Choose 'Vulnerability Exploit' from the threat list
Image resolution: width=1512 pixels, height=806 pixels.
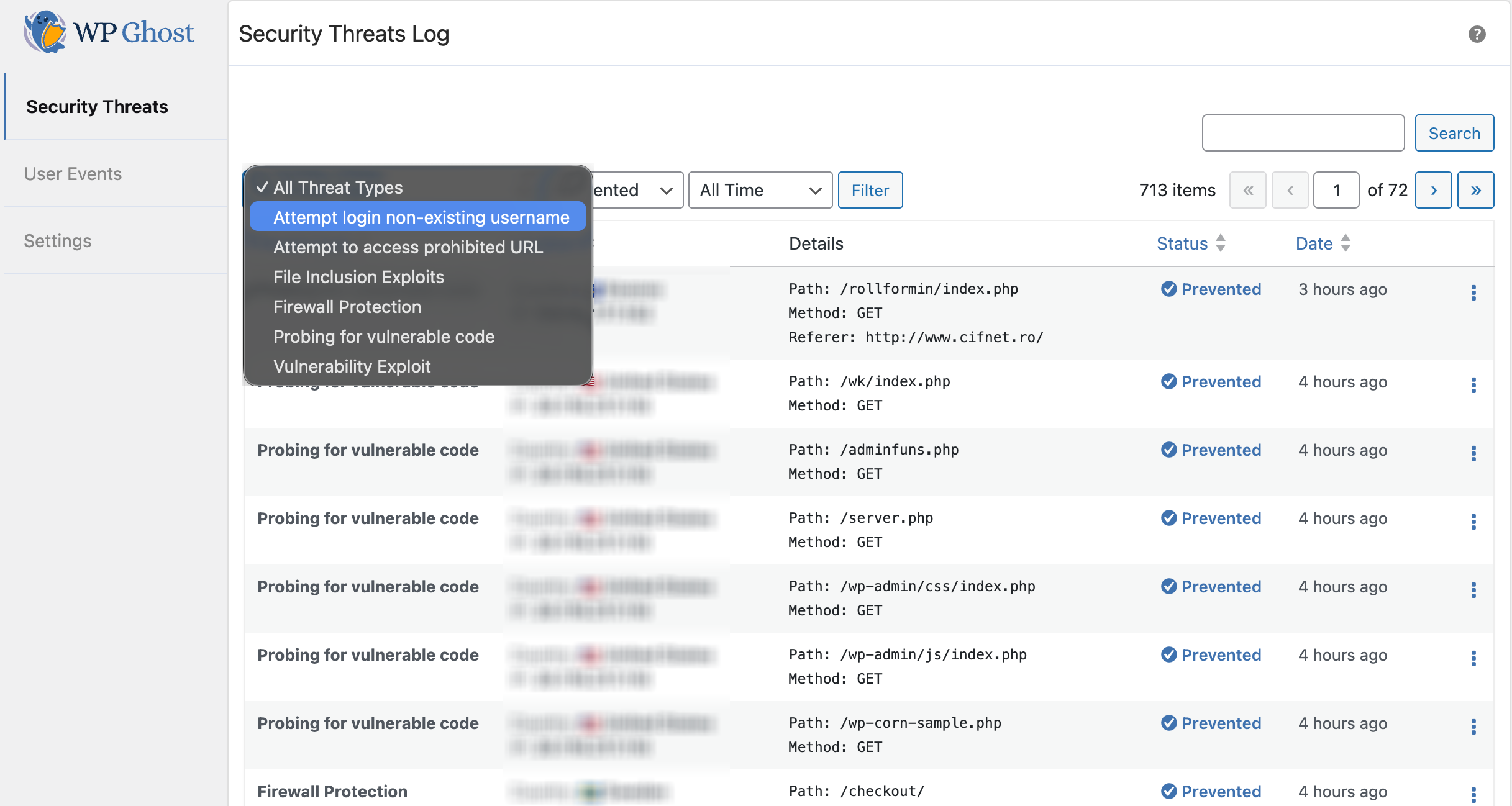pyautogui.click(x=352, y=366)
